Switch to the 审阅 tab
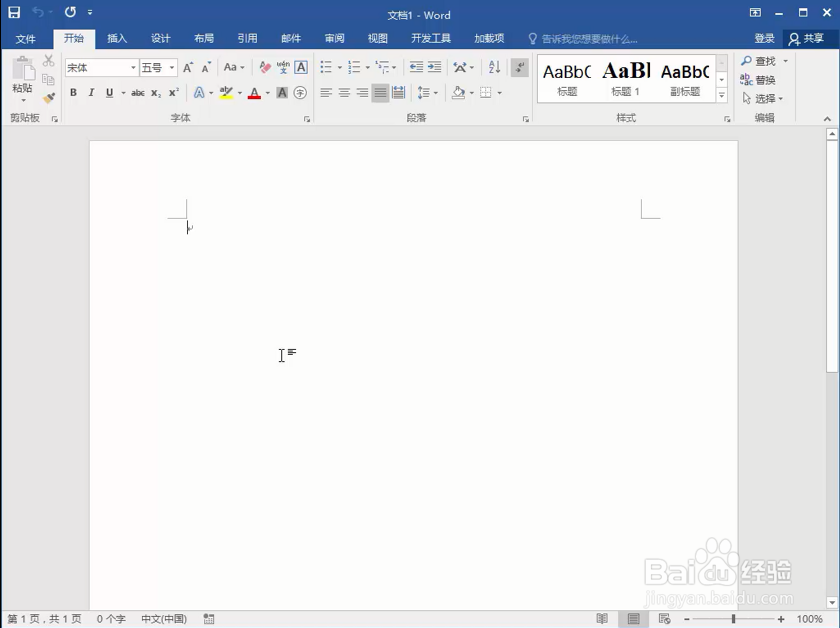Image resolution: width=840 pixels, height=628 pixels. [x=334, y=39]
